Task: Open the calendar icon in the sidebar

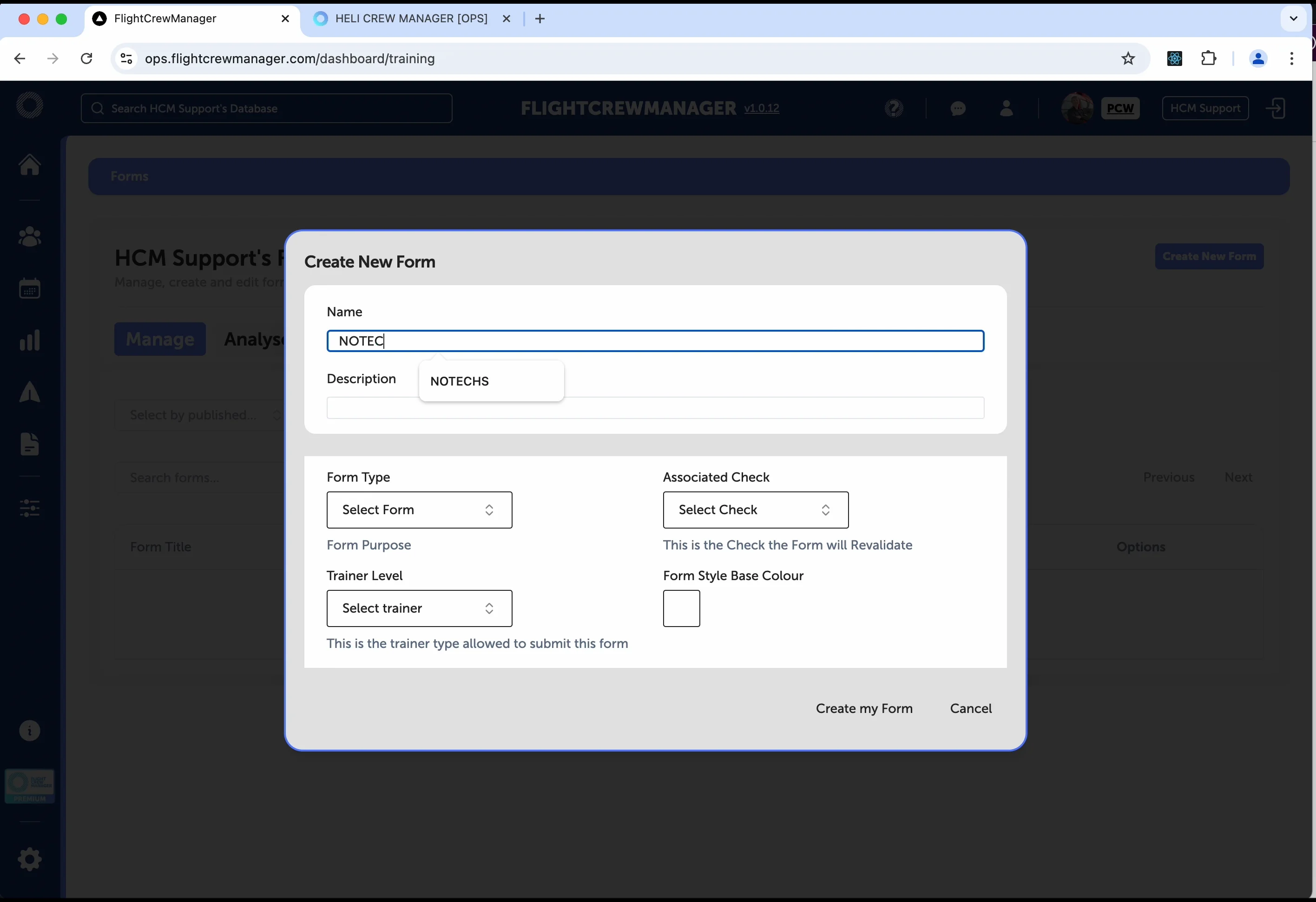Action: pyautogui.click(x=29, y=288)
